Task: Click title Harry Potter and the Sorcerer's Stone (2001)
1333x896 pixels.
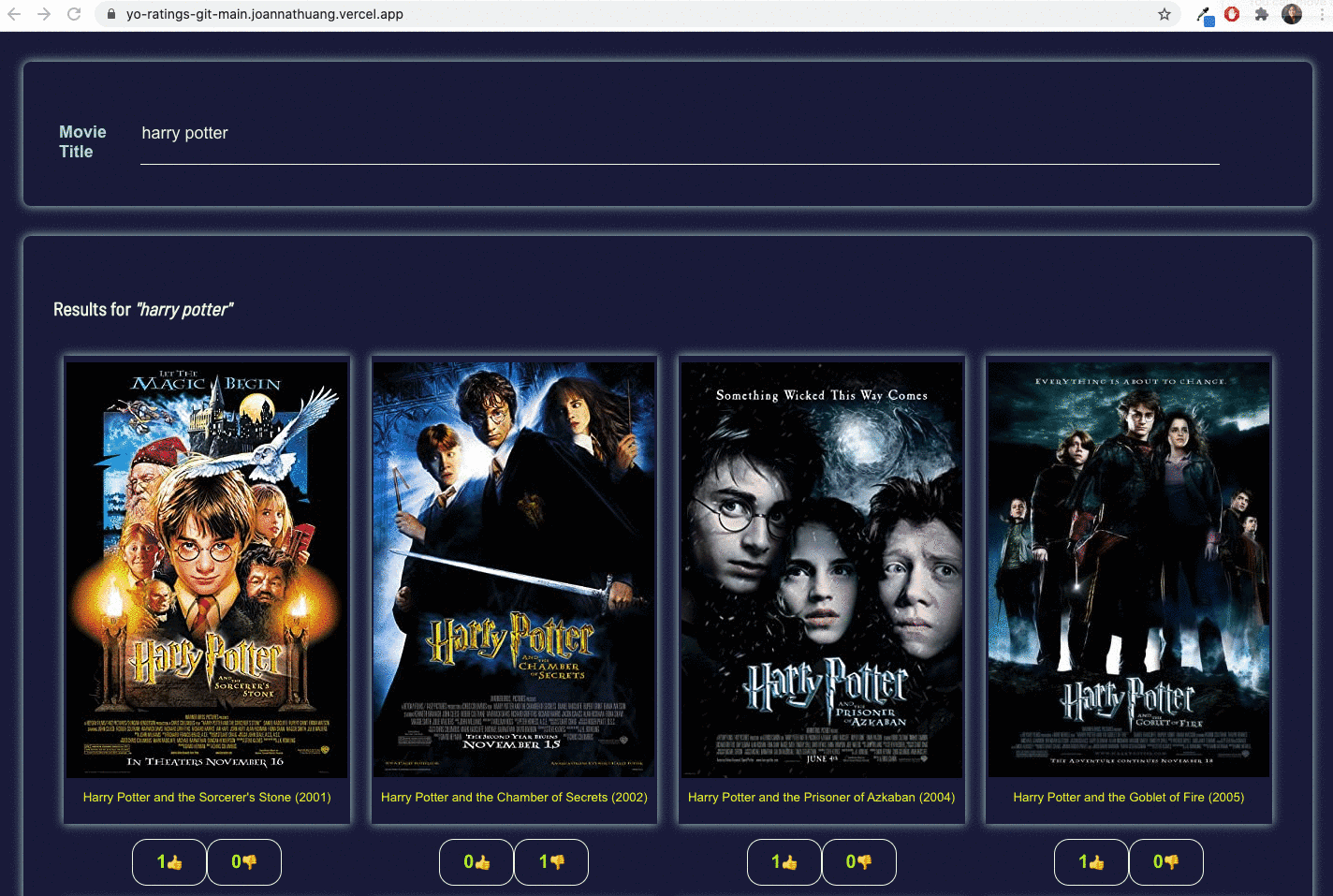Action: point(207,798)
